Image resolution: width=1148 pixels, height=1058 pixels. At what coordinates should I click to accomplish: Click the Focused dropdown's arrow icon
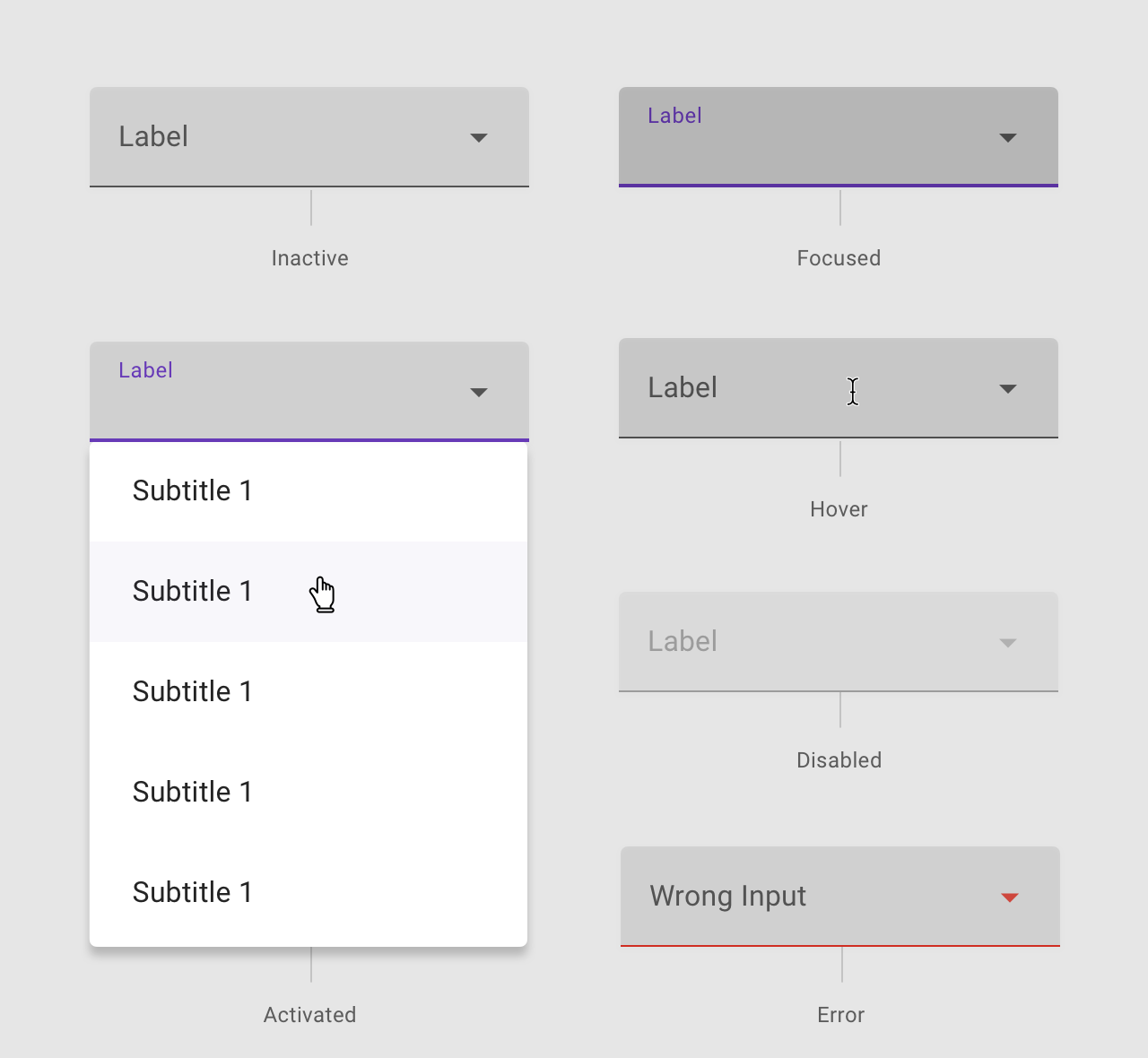(1008, 138)
